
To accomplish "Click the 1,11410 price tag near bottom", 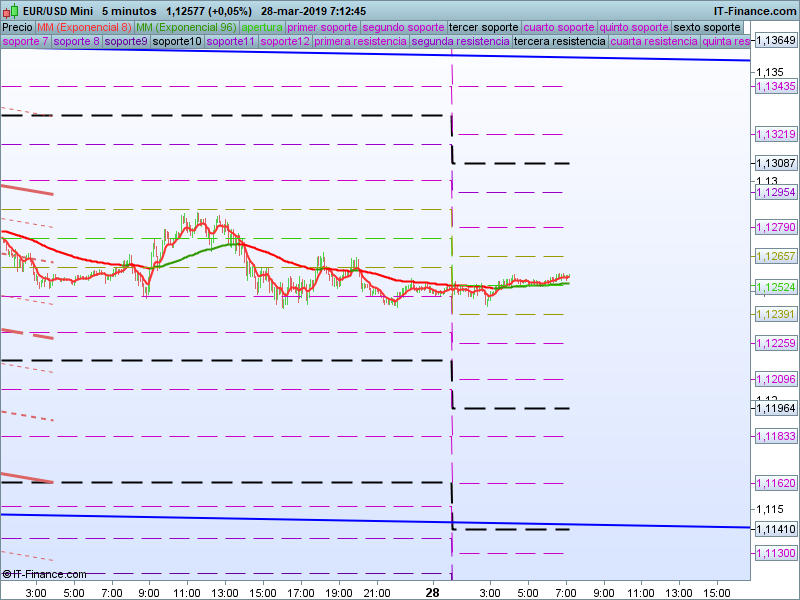I will click(776, 529).
